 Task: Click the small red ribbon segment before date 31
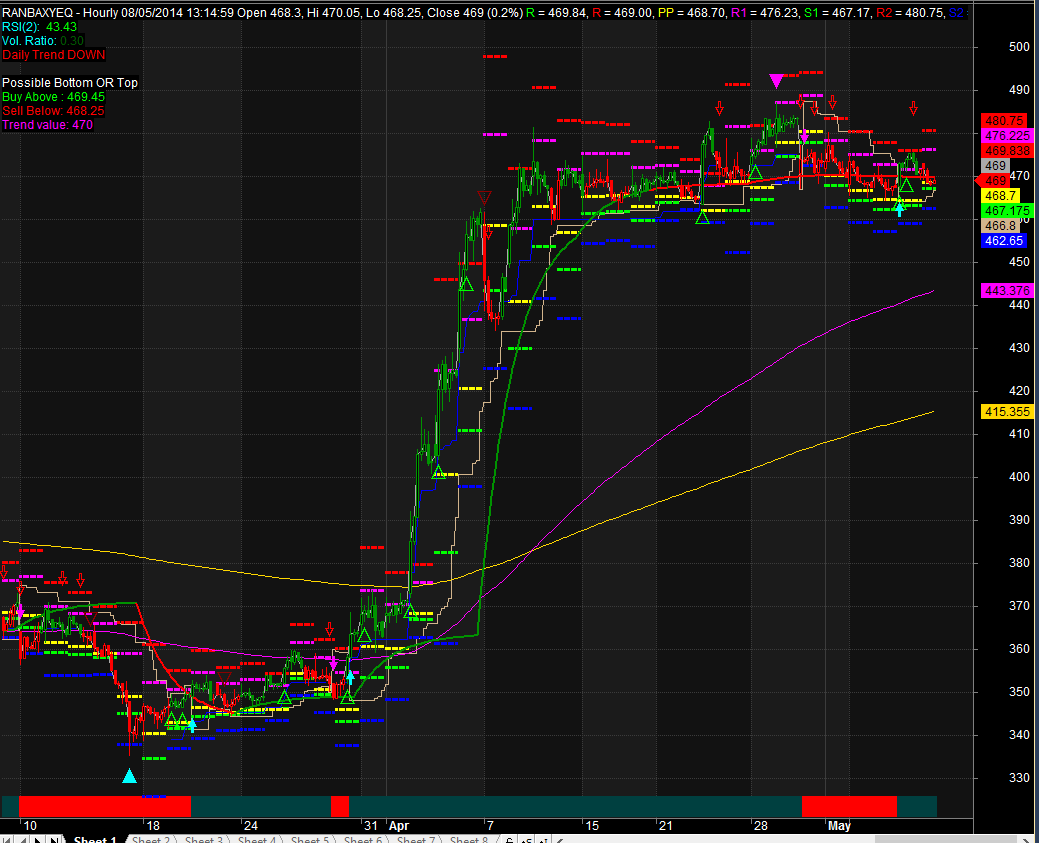click(x=339, y=807)
